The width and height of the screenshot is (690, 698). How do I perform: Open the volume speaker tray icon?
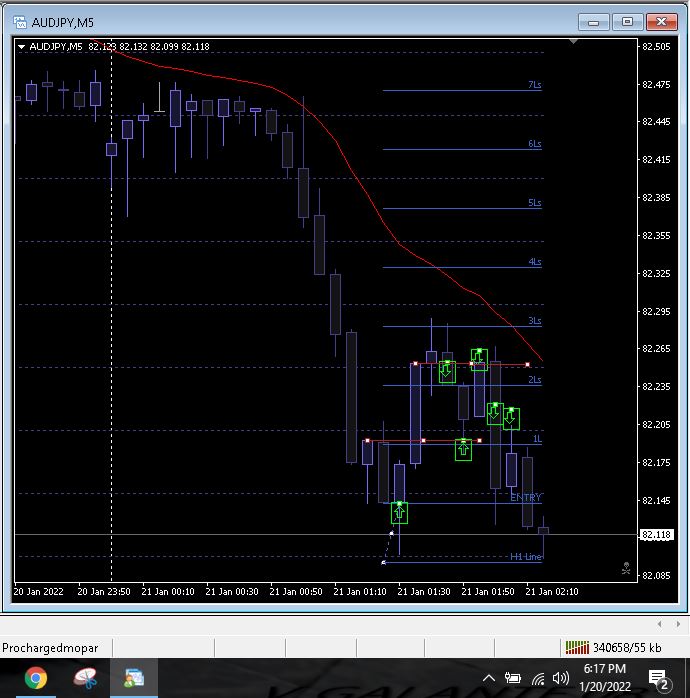click(x=561, y=678)
